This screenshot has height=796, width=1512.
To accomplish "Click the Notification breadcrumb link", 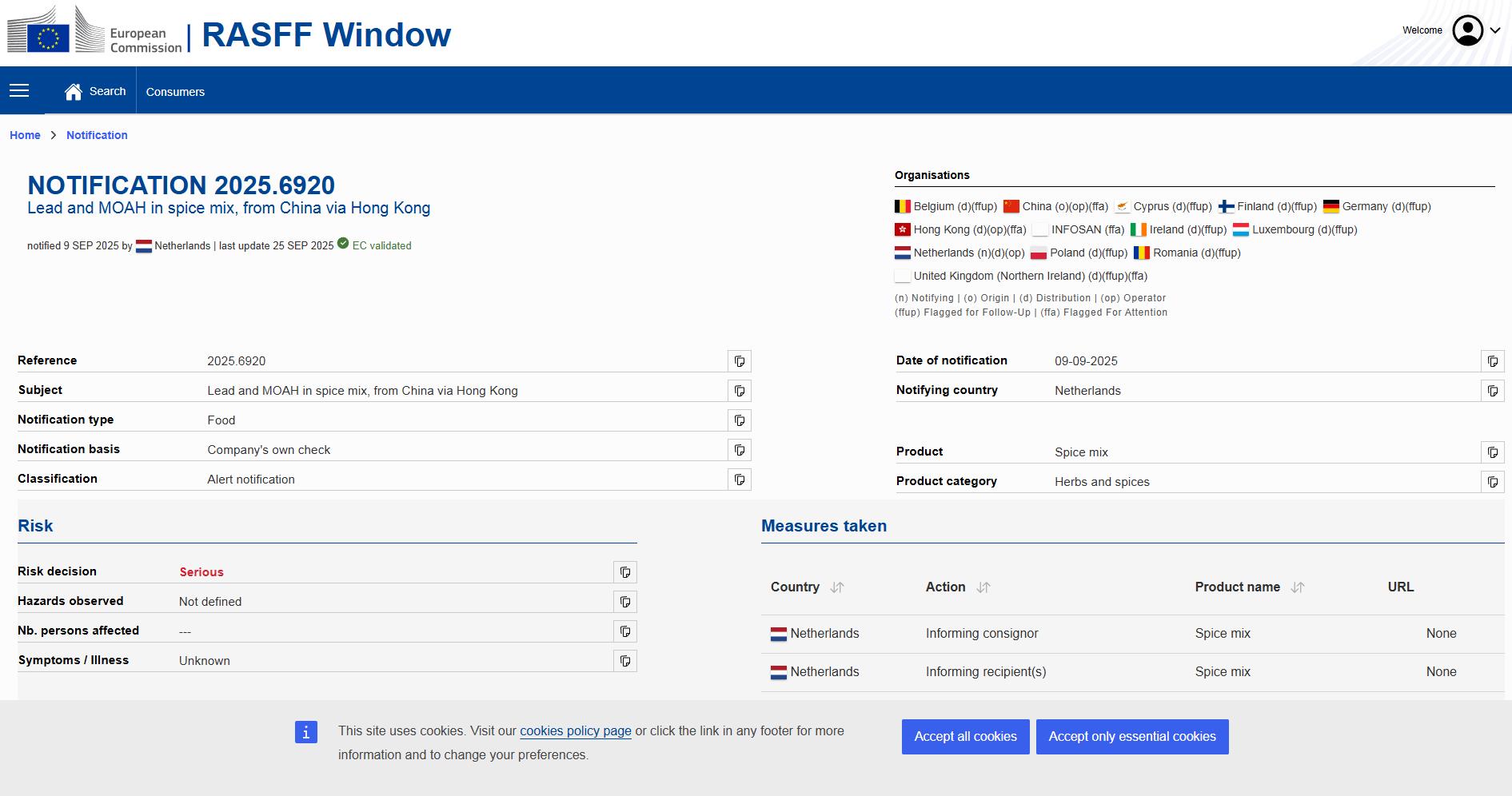I will [x=97, y=135].
